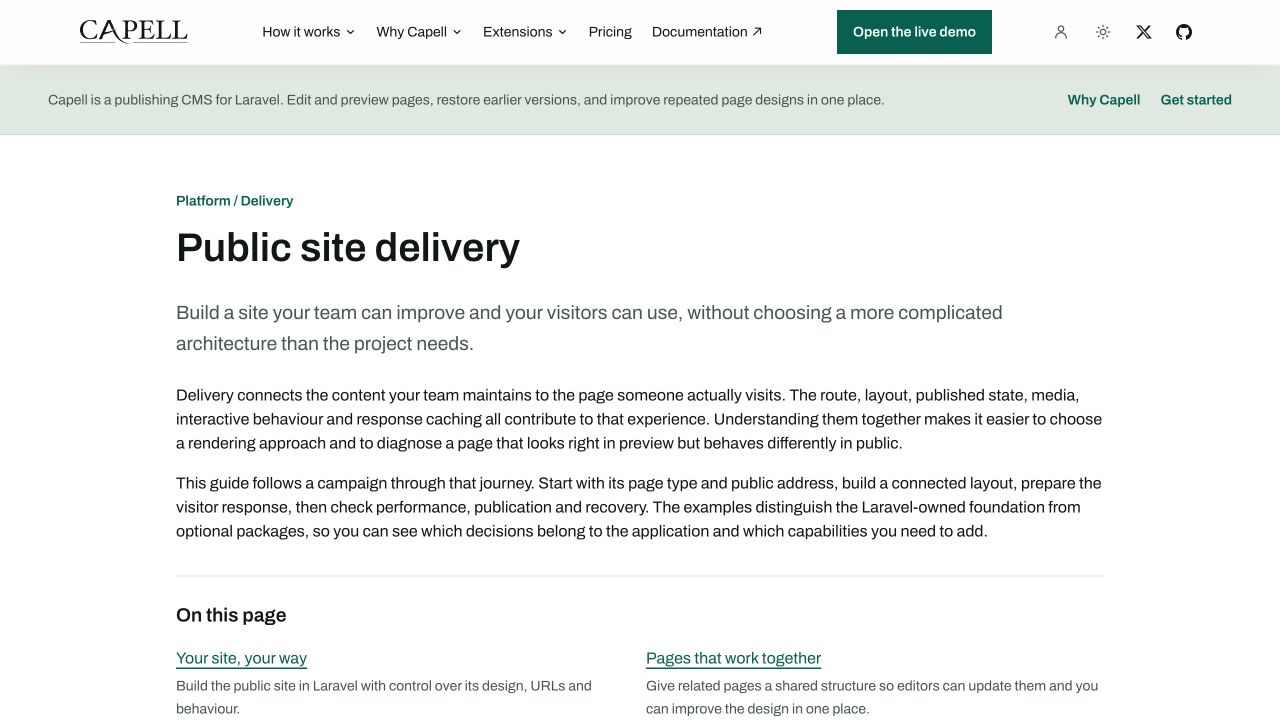Open the Documentation external link

pos(707,32)
